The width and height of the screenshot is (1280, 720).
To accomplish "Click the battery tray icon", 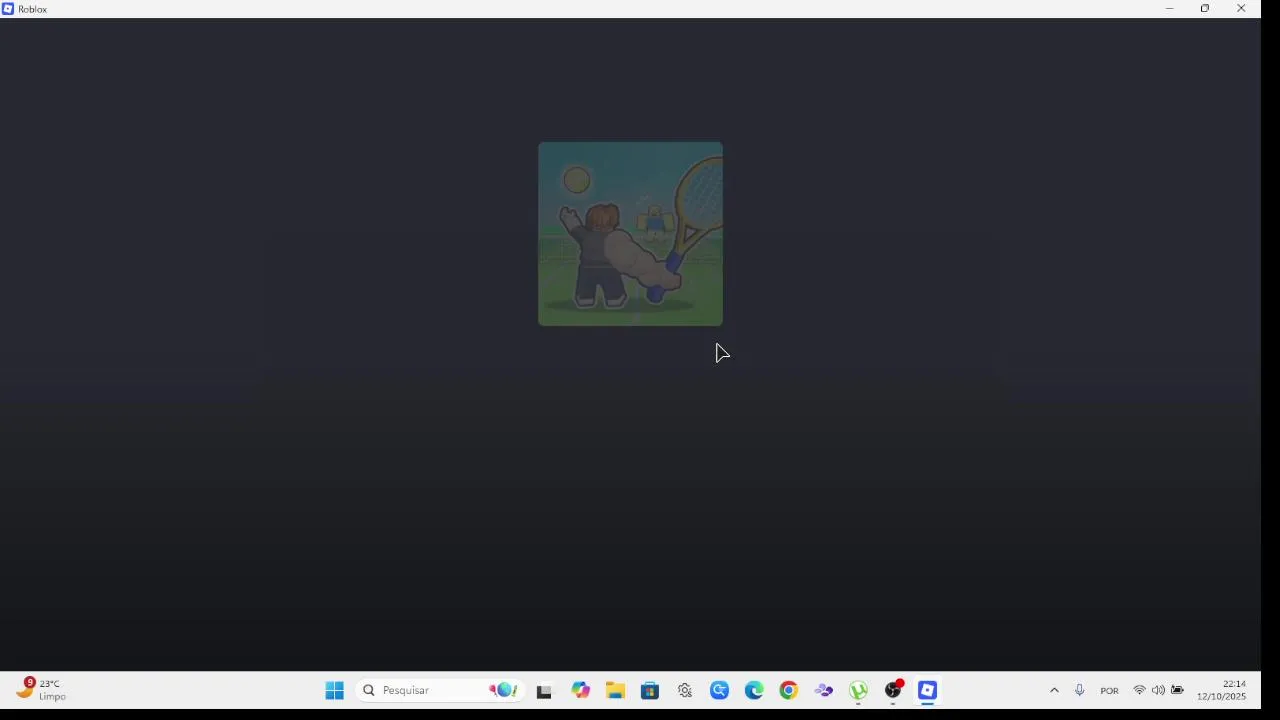I will pyautogui.click(x=1177, y=690).
